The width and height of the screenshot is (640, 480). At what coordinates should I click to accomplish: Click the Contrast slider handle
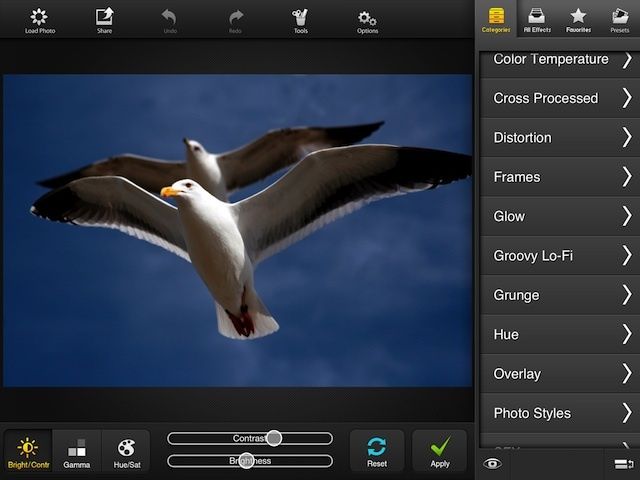click(273, 438)
